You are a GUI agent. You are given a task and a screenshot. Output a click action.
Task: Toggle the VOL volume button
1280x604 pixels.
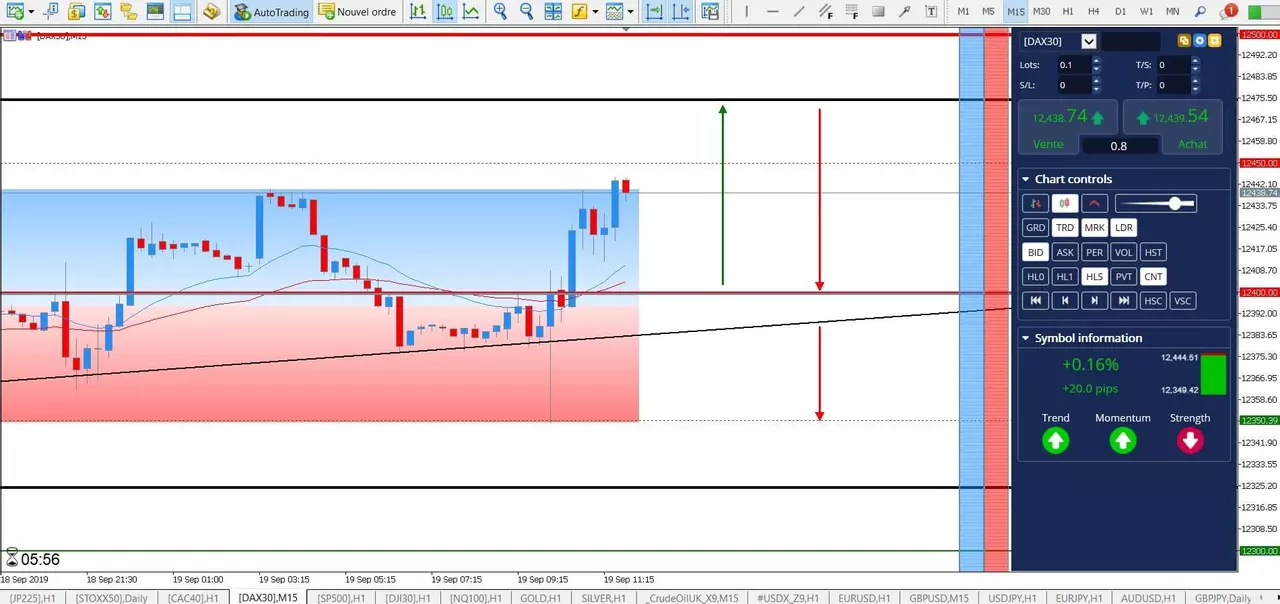pos(1124,252)
